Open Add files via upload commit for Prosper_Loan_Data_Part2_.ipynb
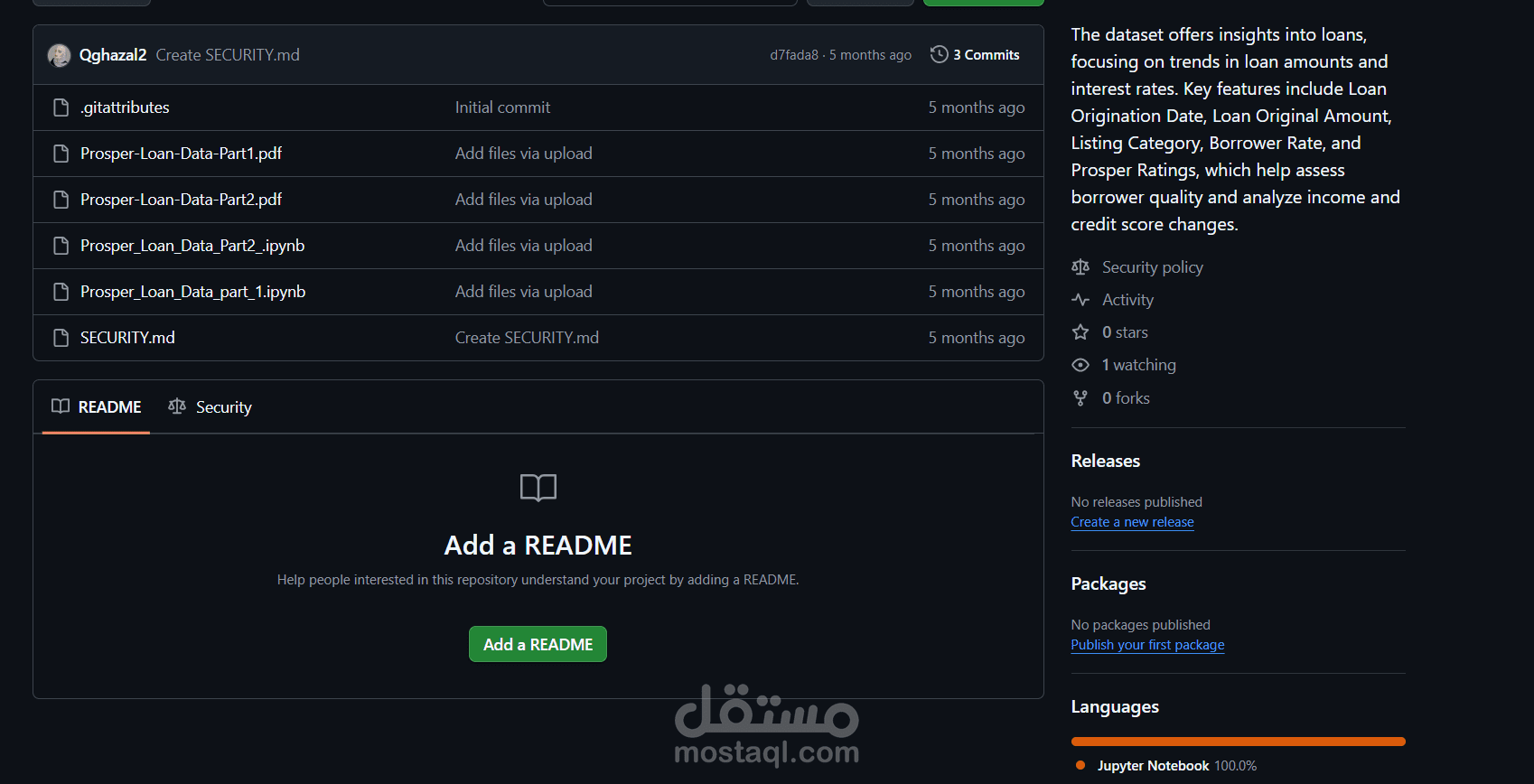This screenshot has height=784, width=1534. tap(524, 246)
